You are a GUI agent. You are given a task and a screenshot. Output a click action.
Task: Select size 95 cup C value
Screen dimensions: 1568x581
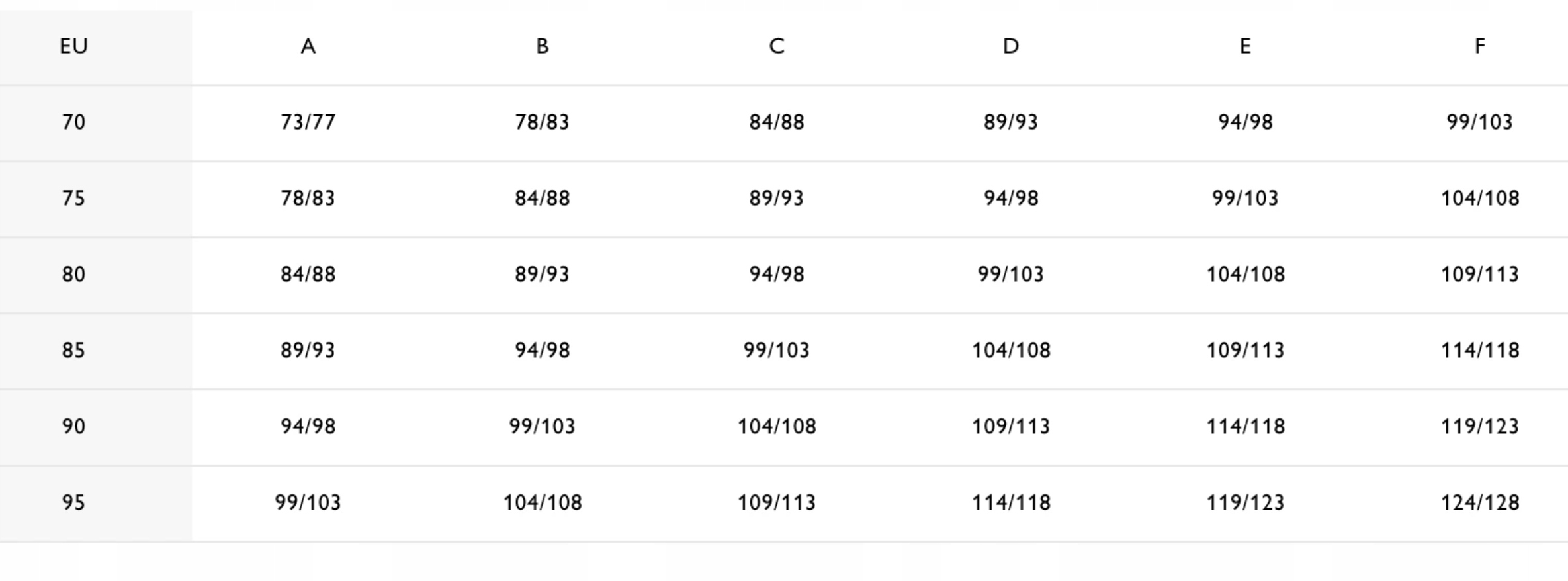[x=776, y=502]
